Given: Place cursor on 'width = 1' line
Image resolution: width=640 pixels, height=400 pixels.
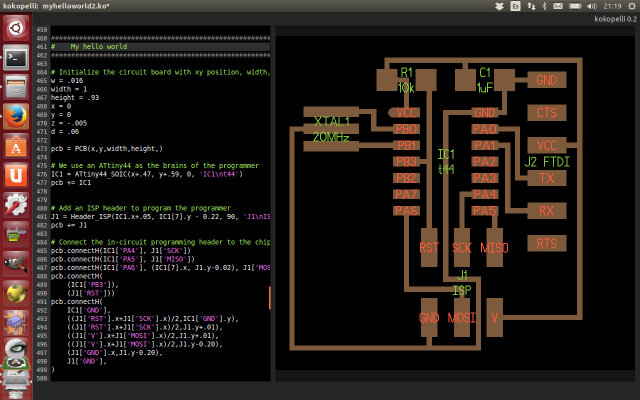Looking at the screenshot, I should tap(69, 89).
